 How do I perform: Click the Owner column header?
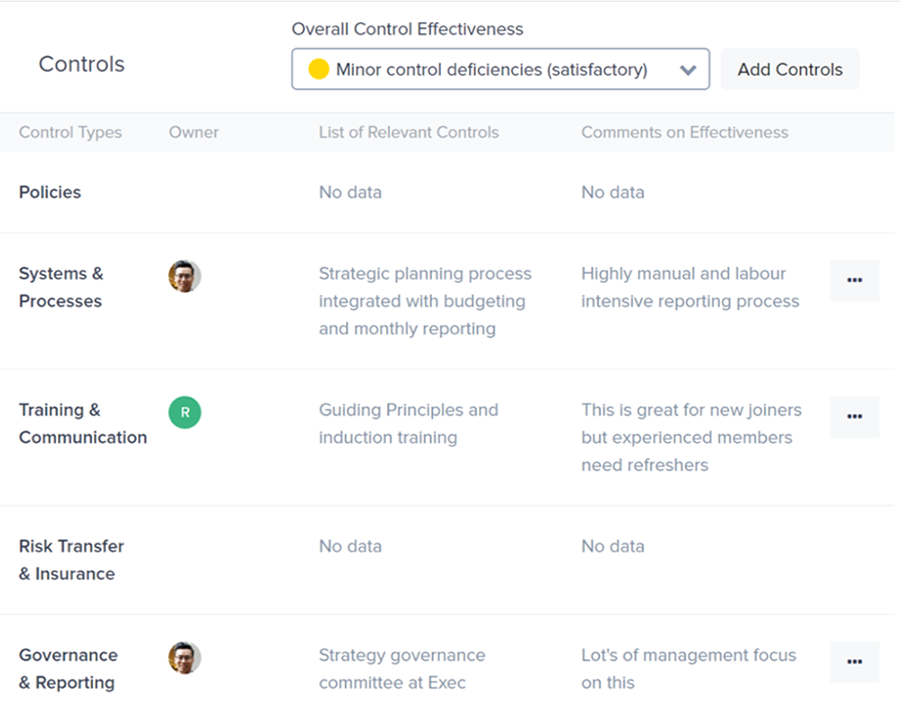(x=194, y=132)
